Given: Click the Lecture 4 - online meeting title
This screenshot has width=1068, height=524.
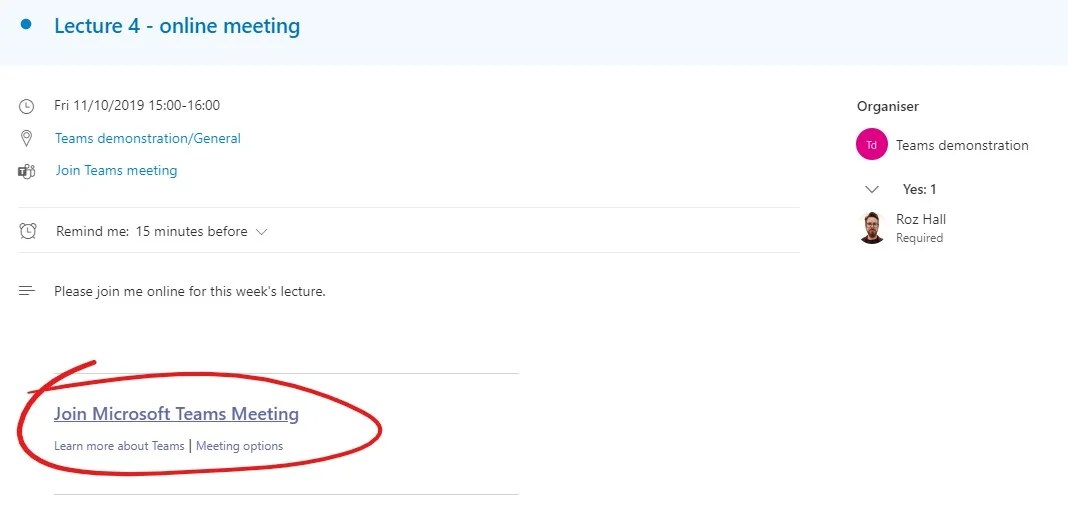Looking at the screenshot, I should pos(177,26).
